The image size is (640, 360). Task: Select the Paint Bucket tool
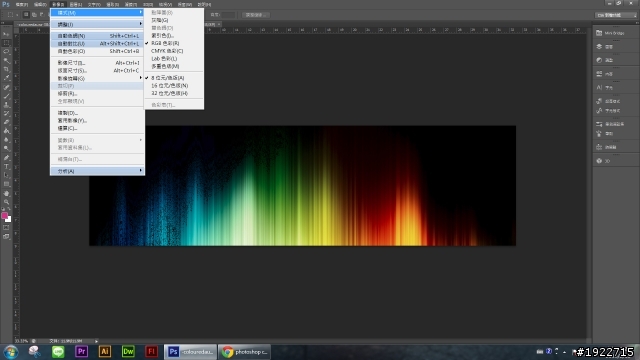(7, 131)
